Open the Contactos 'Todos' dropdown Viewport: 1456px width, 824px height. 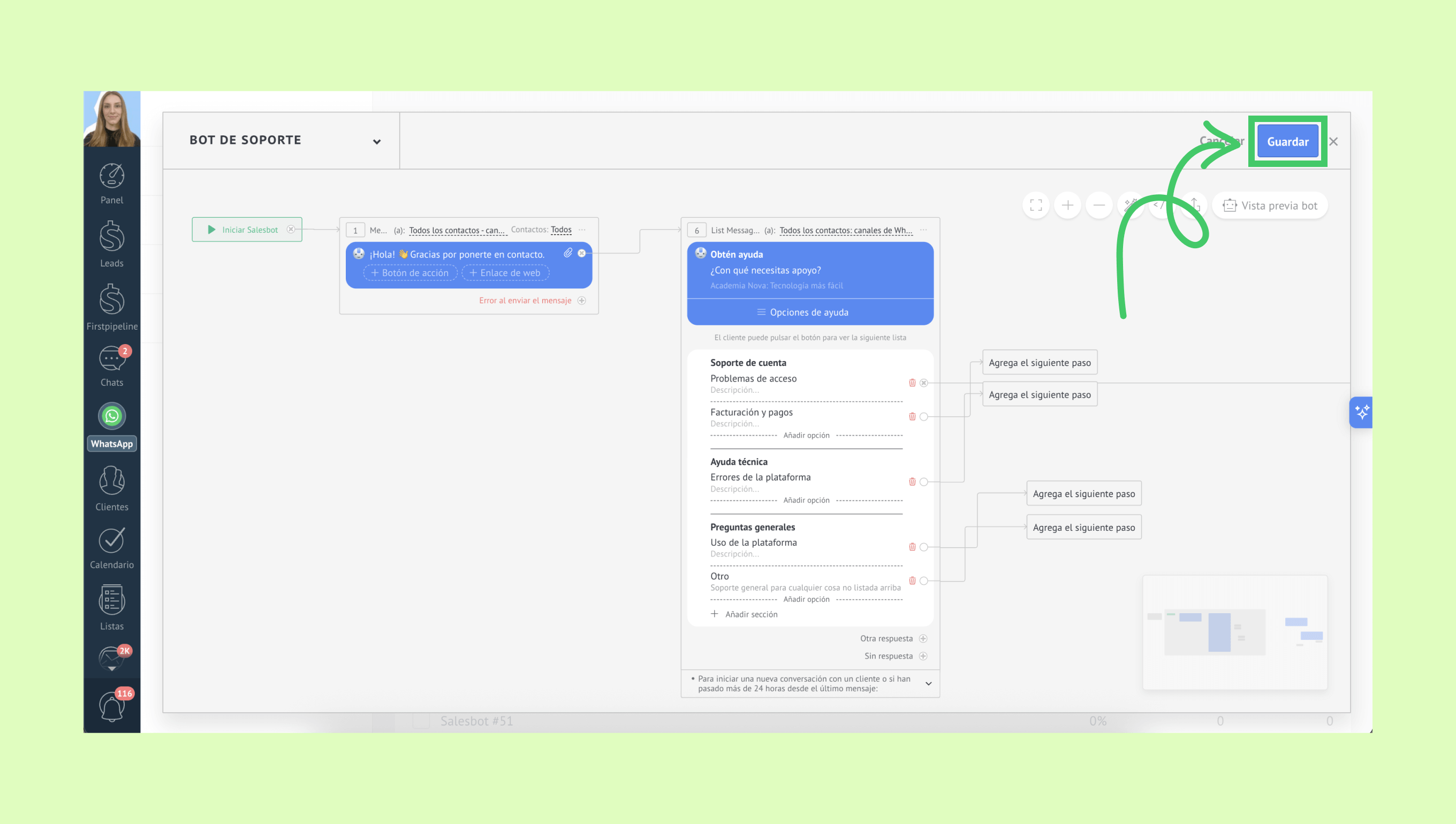560,230
